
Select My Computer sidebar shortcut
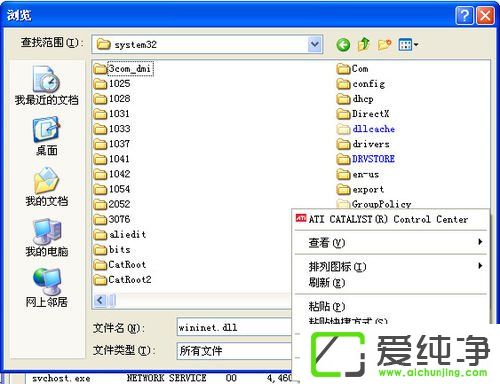46,237
